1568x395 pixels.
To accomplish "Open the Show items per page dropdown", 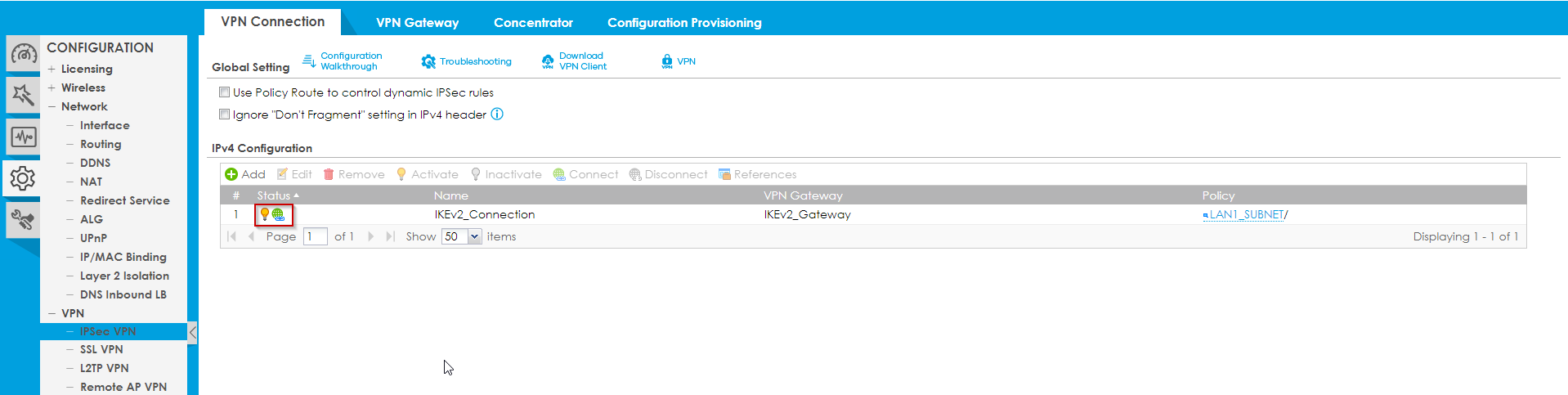I will [474, 236].
